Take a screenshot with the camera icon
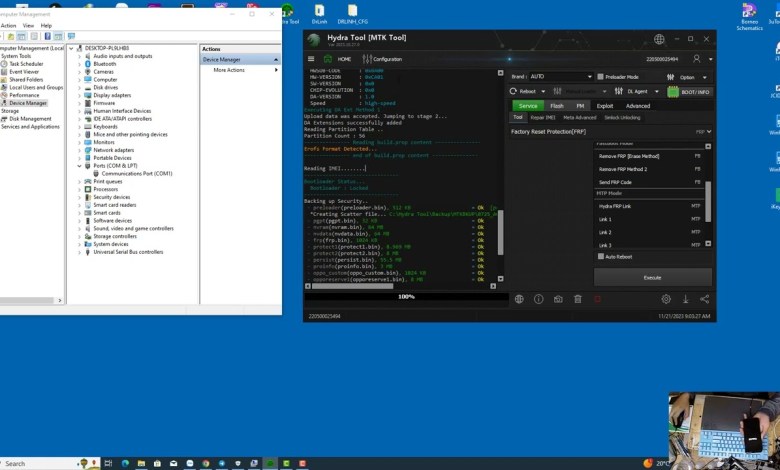Viewport: 780px width, 470px height. click(x=558, y=299)
